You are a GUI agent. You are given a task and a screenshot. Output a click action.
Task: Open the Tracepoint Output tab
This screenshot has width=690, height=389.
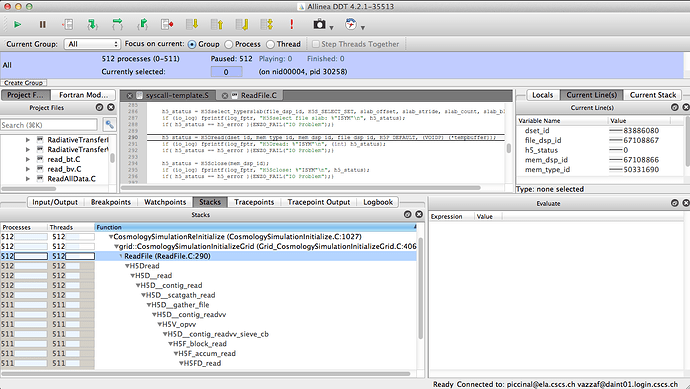tap(319, 202)
